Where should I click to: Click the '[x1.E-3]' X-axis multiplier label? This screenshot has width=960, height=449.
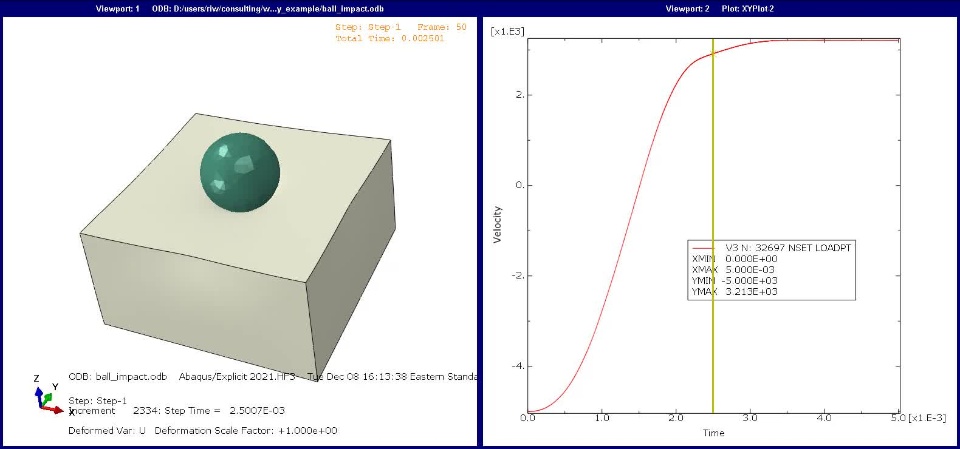[x=927, y=418]
